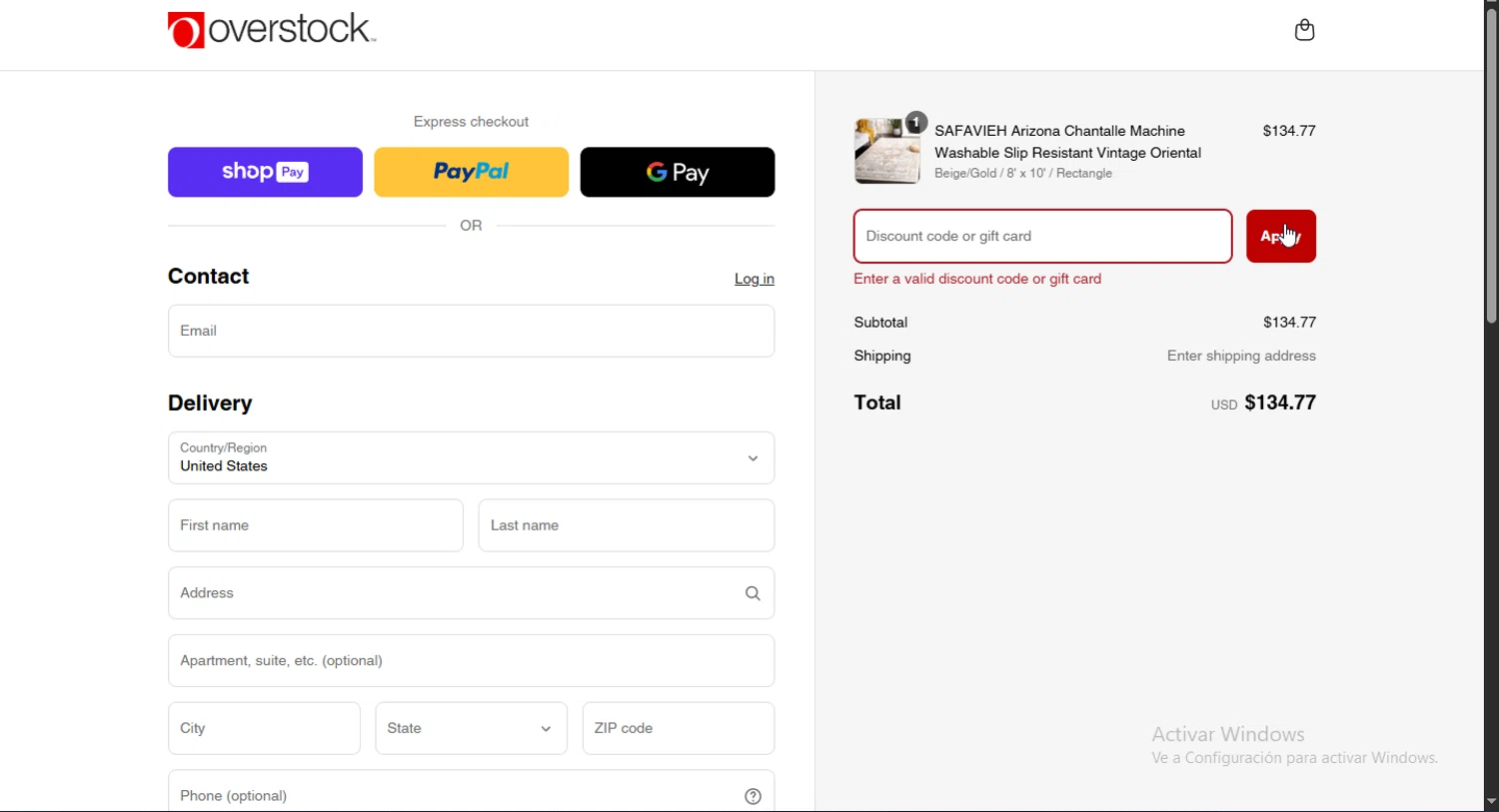This screenshot has height=812, width=1499.
Task: Open the shopping bag cart icon
Action: pyautogui.click(x=1304, y=30)
